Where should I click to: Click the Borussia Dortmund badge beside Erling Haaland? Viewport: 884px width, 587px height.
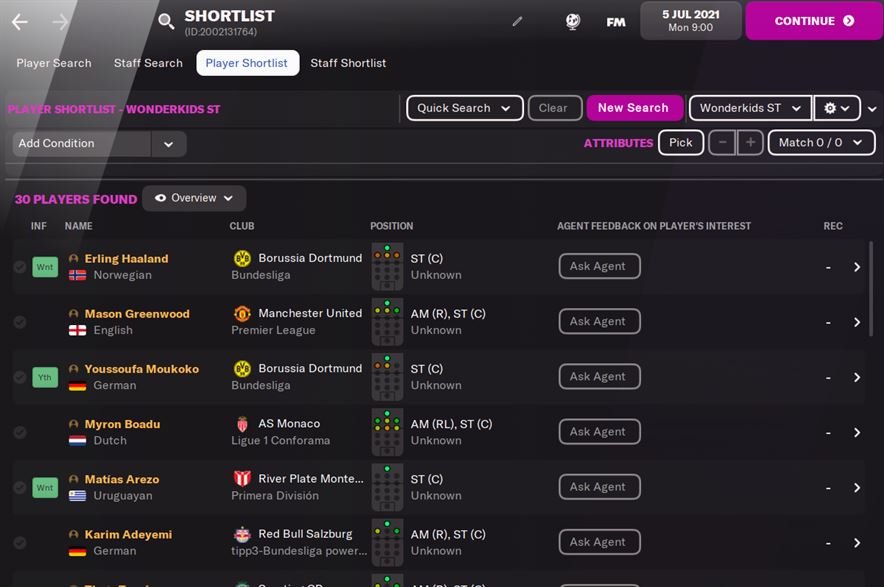click(x=242, y=258)
